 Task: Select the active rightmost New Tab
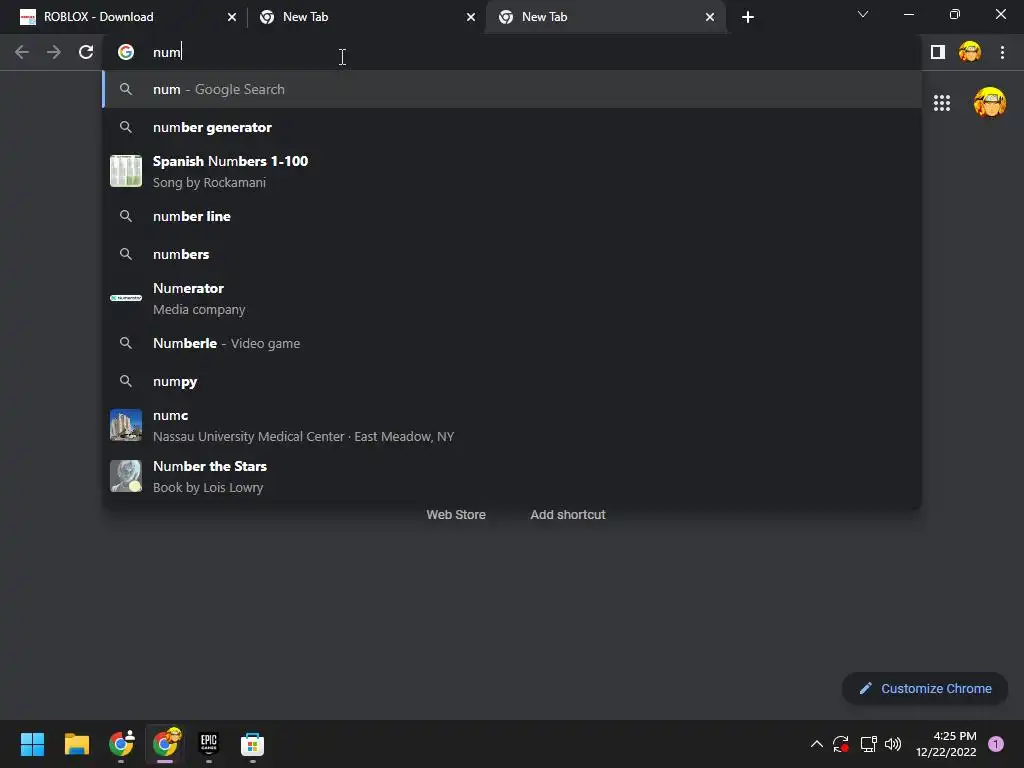pos(606,17)
